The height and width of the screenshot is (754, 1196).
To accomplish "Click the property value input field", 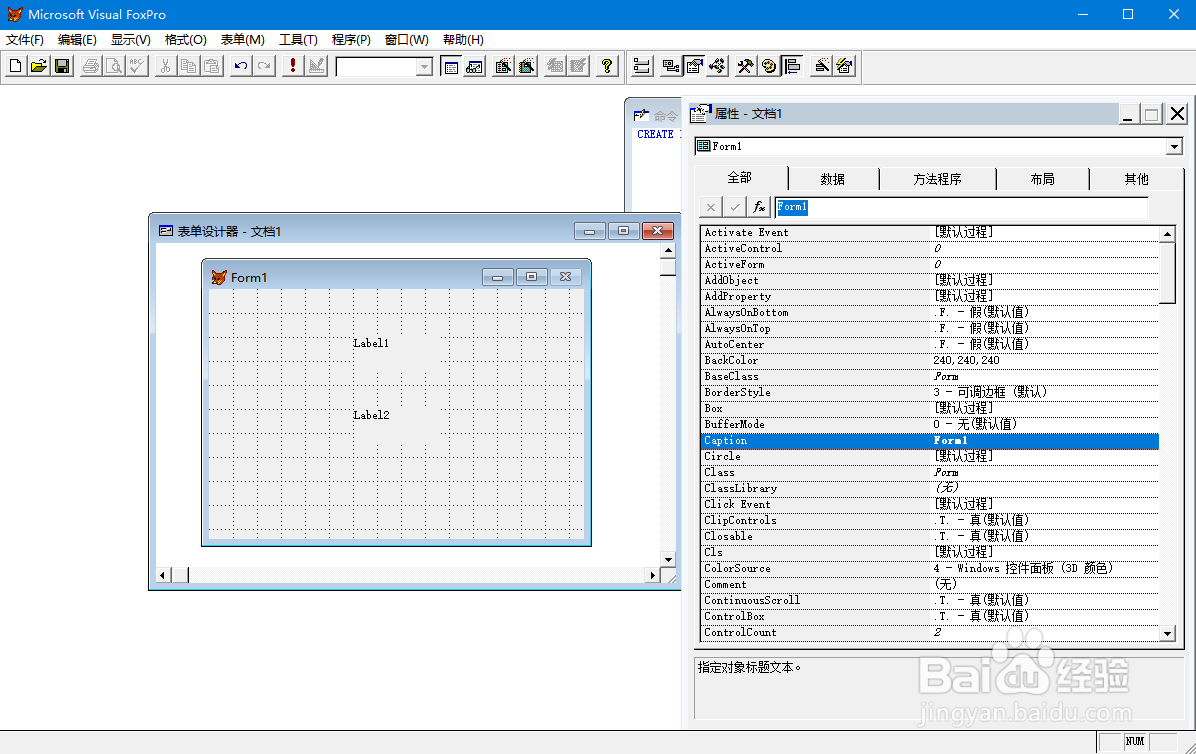I will [961, 207].
